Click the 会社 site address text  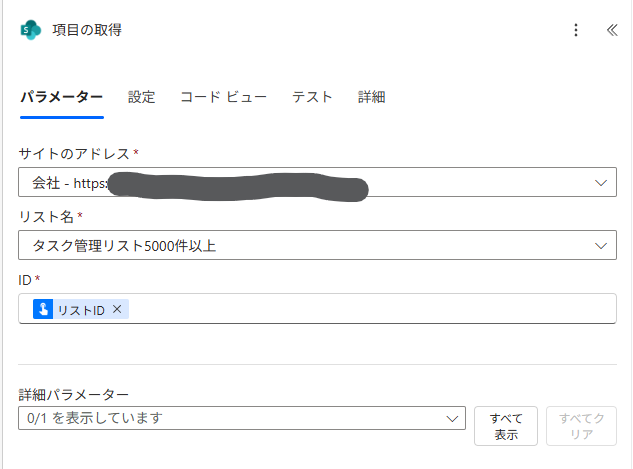[47, 184]
